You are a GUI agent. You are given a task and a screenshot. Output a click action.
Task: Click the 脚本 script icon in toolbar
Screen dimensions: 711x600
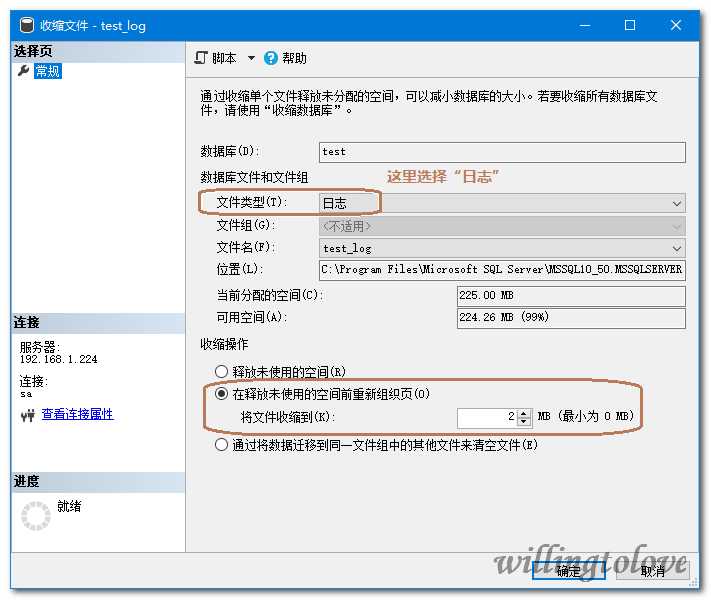click(201, 58)
